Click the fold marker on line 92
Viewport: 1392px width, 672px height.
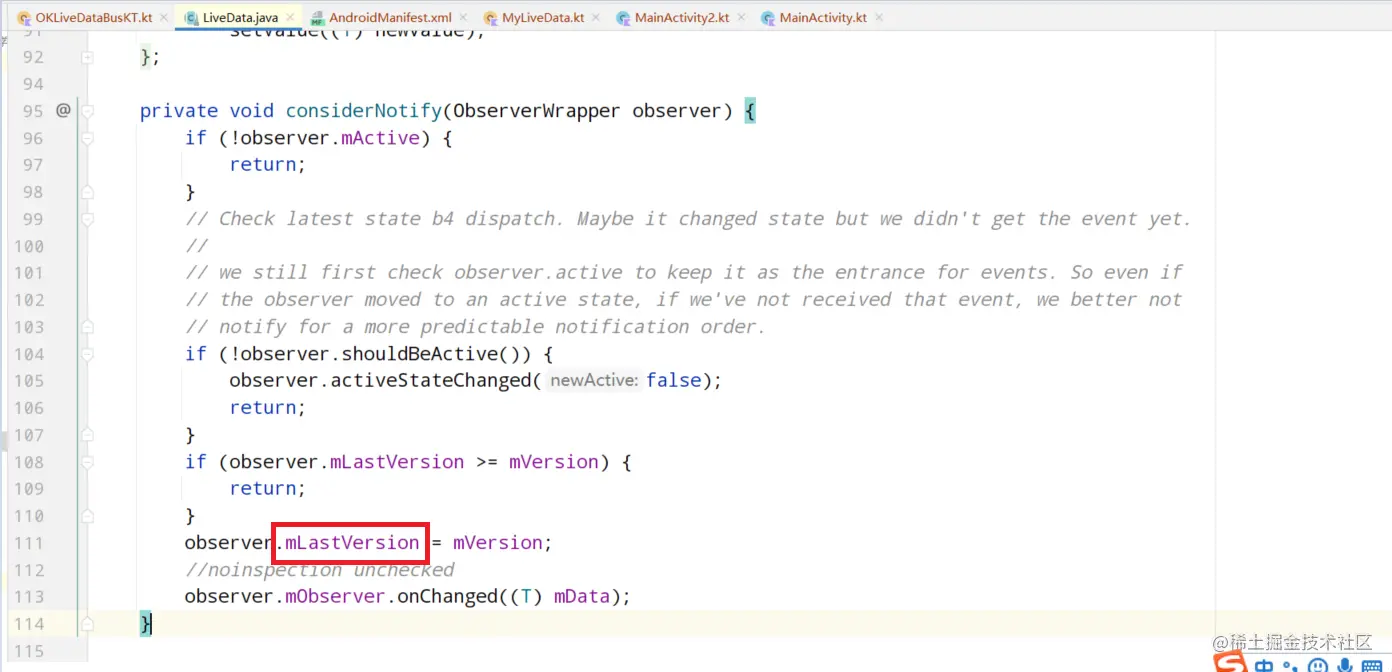[x=88, y=57]
